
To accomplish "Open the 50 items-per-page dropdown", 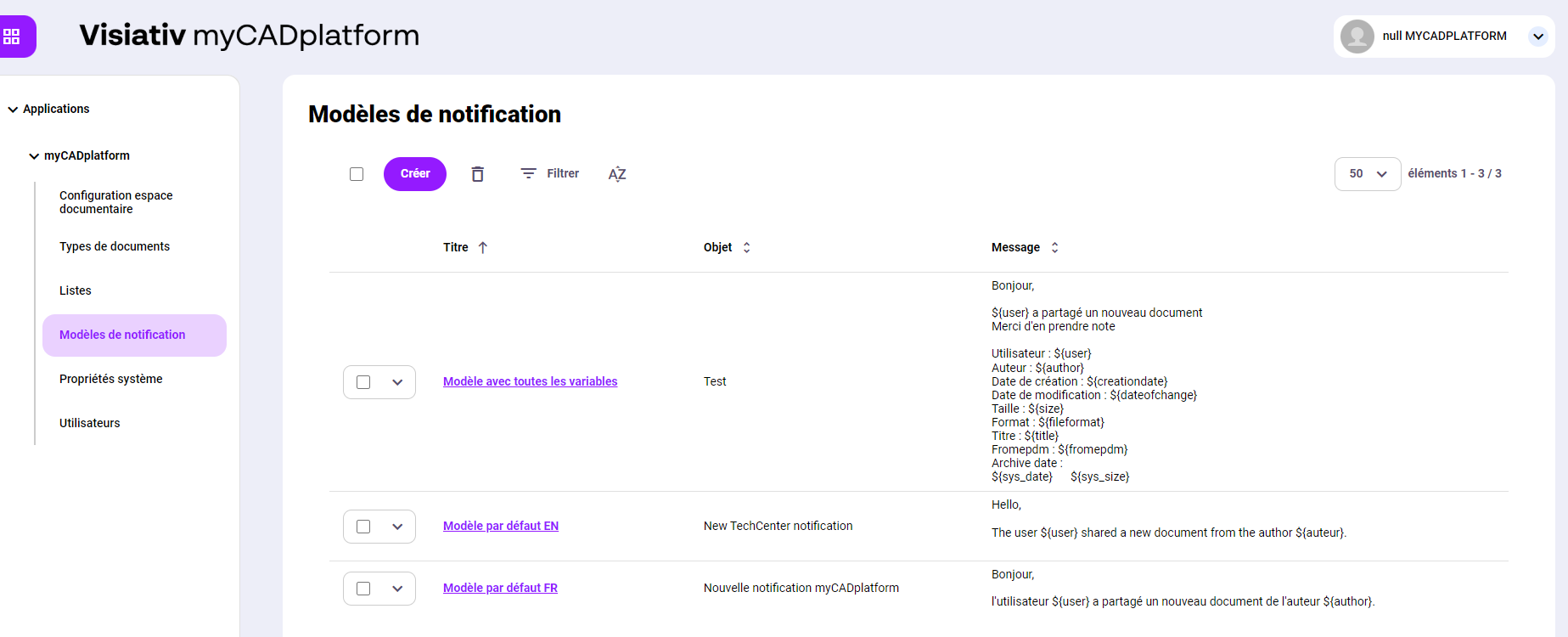I will (x=1367, y=174).
